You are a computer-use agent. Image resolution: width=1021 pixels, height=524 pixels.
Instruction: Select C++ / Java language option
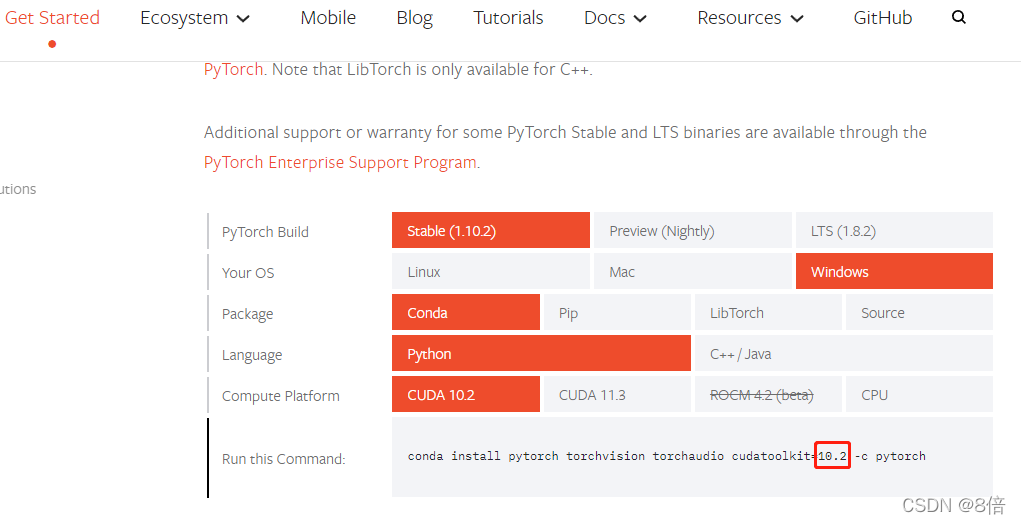click(x=844, y=353)
